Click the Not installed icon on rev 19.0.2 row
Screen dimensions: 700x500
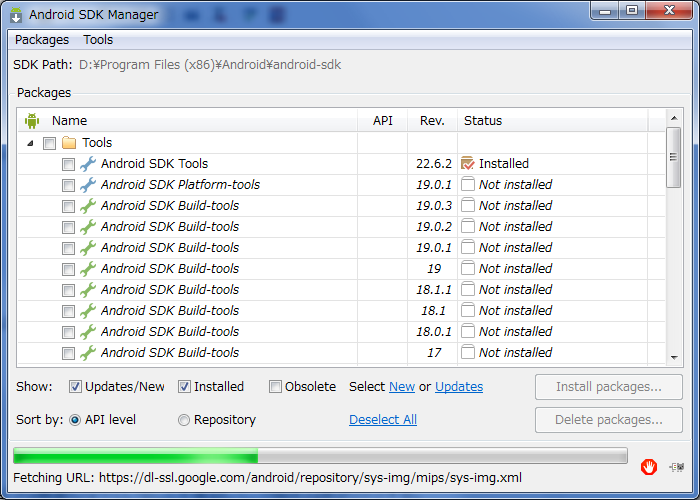tap(467, 226)
